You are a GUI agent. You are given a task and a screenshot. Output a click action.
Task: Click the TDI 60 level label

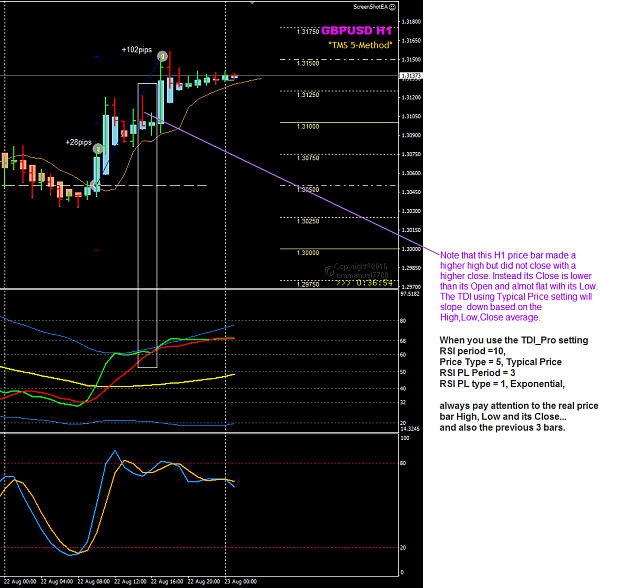click(x=403, y=355)
